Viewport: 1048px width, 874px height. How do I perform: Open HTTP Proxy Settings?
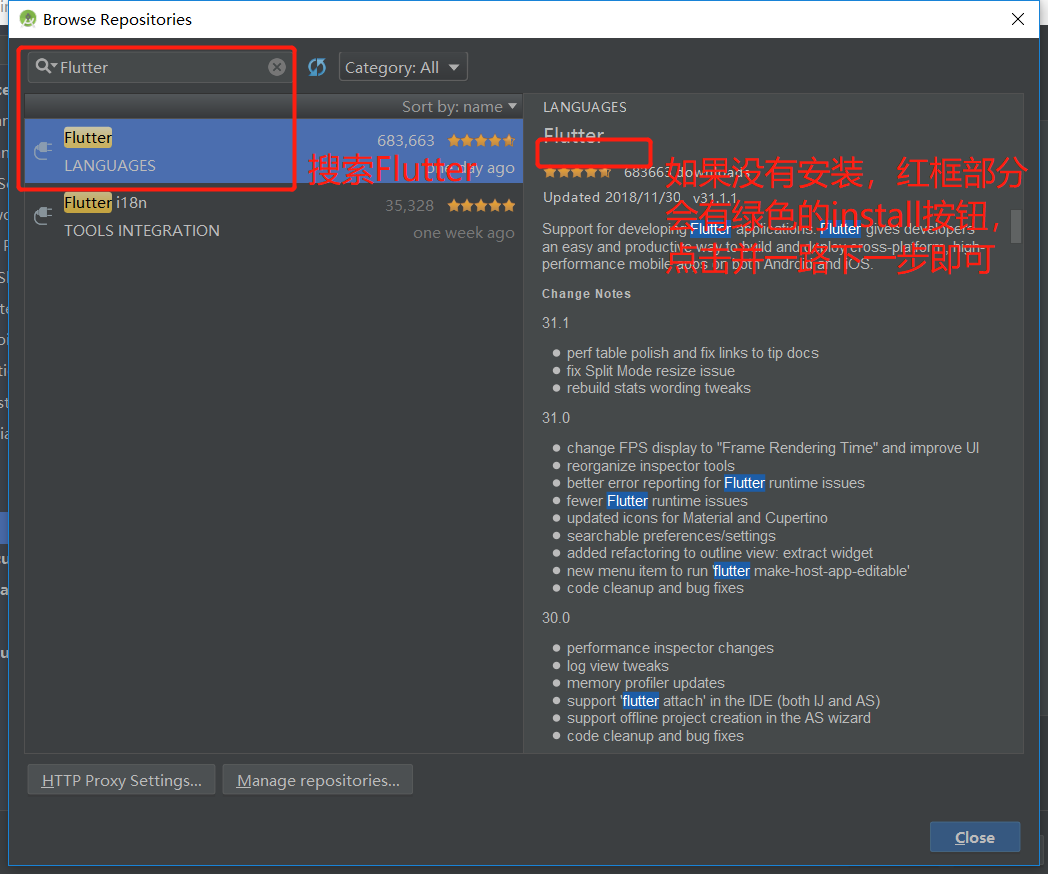click(121, 780)
